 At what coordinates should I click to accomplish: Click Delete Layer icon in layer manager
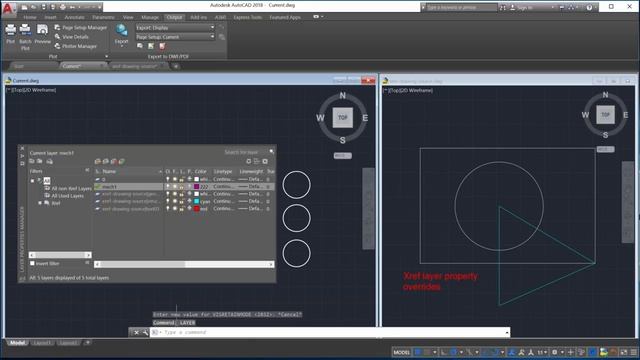[114, 162]
